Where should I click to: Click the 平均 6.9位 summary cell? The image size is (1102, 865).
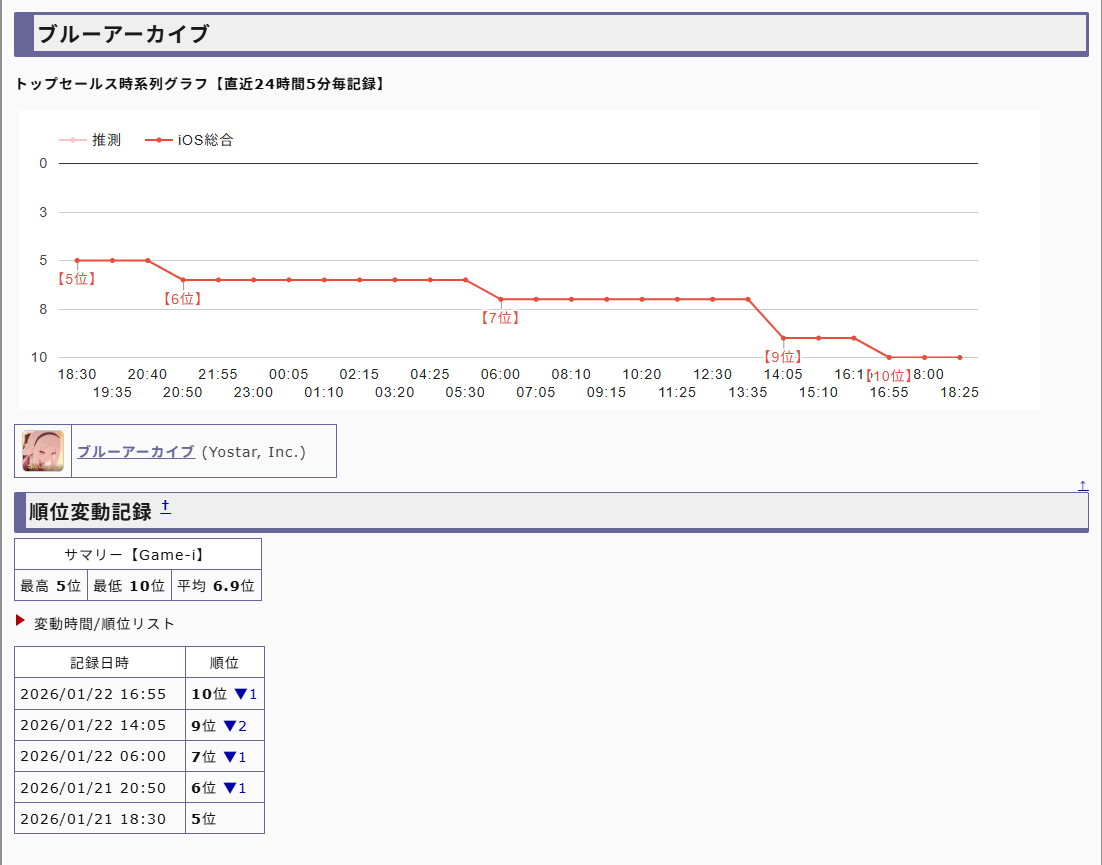pyautogui.click(x=215, y=585)
